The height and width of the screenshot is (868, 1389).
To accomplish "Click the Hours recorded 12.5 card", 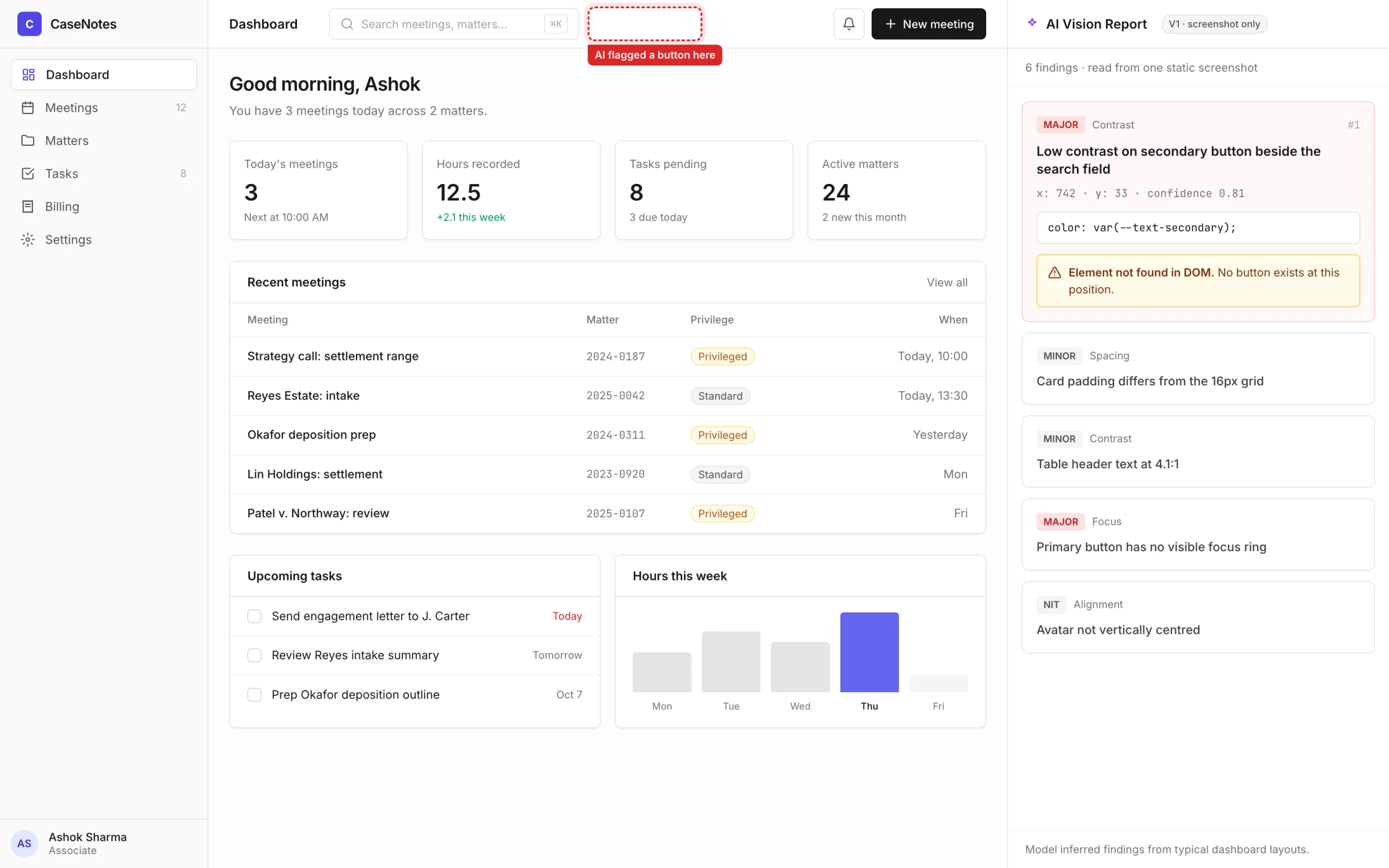I will pyautogui.click(x=511, y=190).
